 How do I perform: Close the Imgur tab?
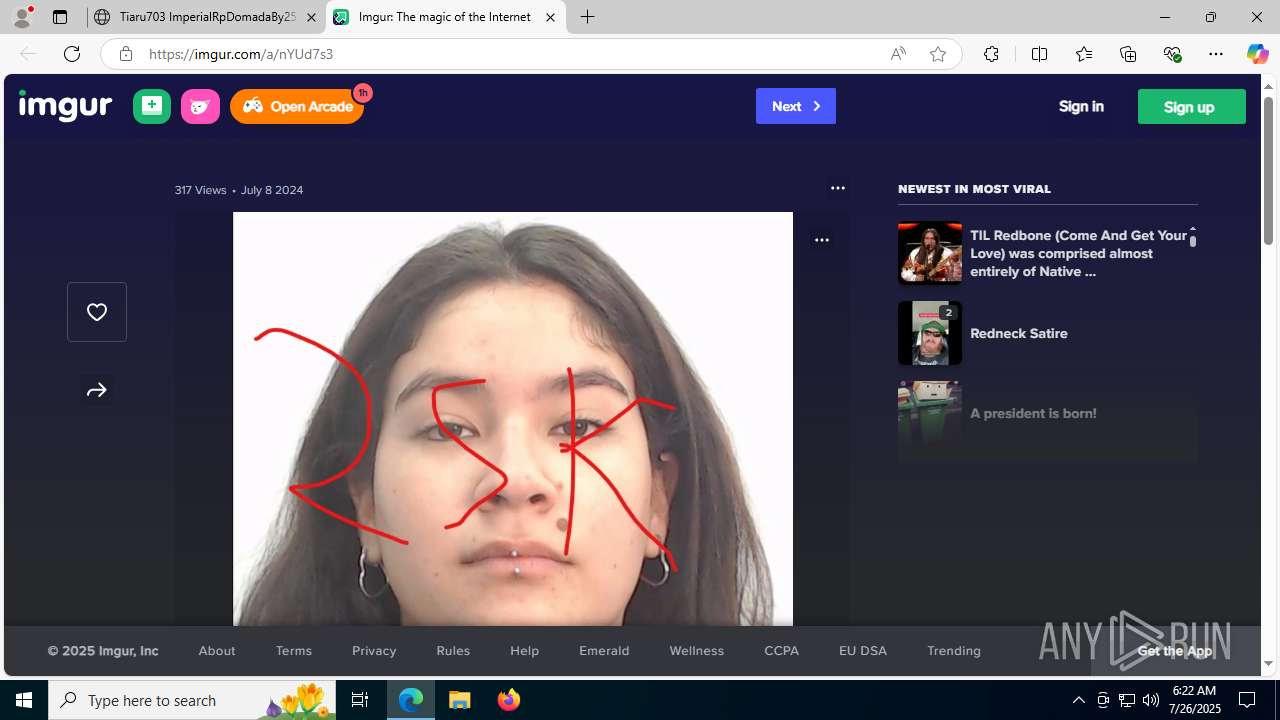pyautogui.click(x=550, y=17)
